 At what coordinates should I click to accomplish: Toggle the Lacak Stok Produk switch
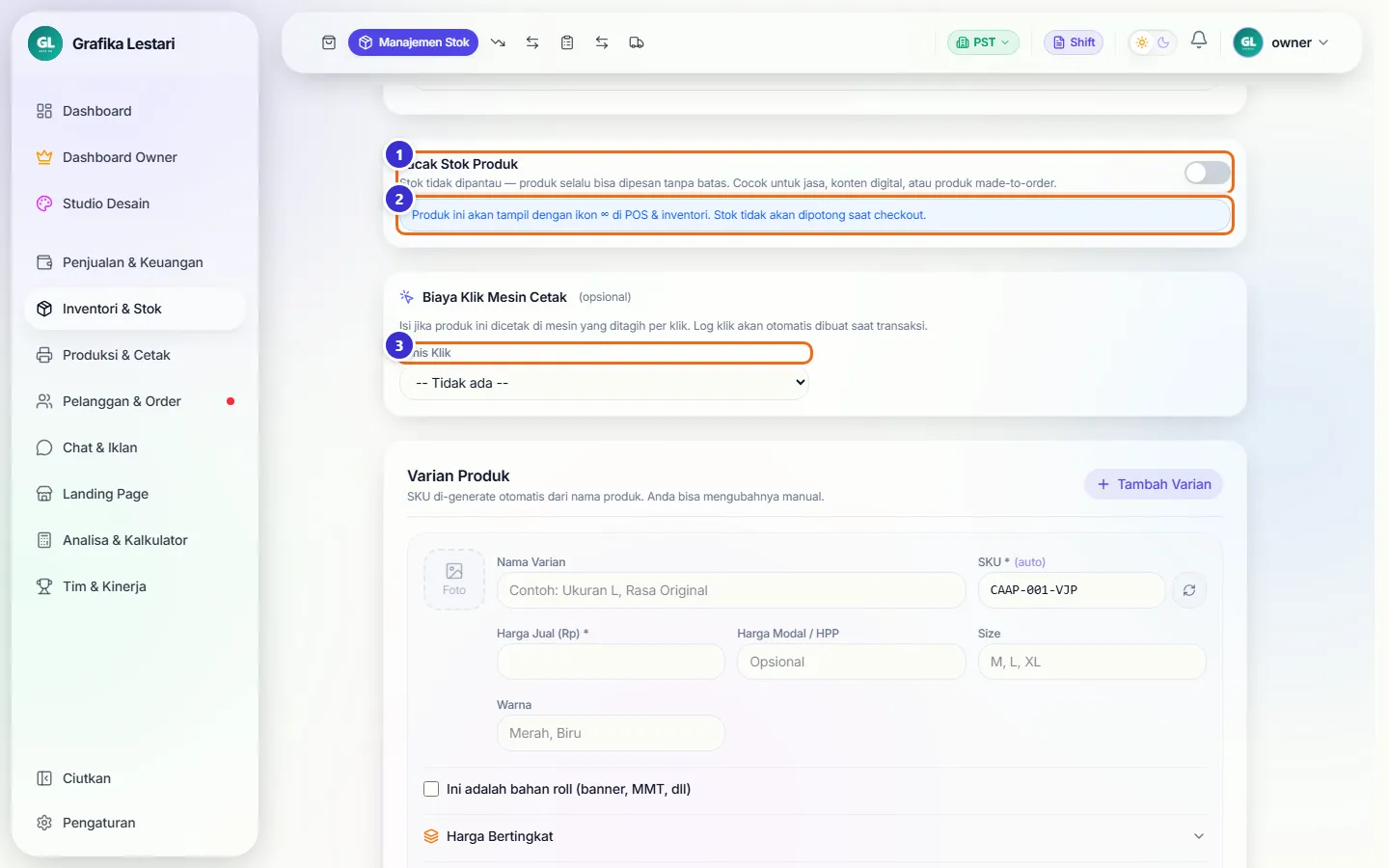(x=1207, y=173)
